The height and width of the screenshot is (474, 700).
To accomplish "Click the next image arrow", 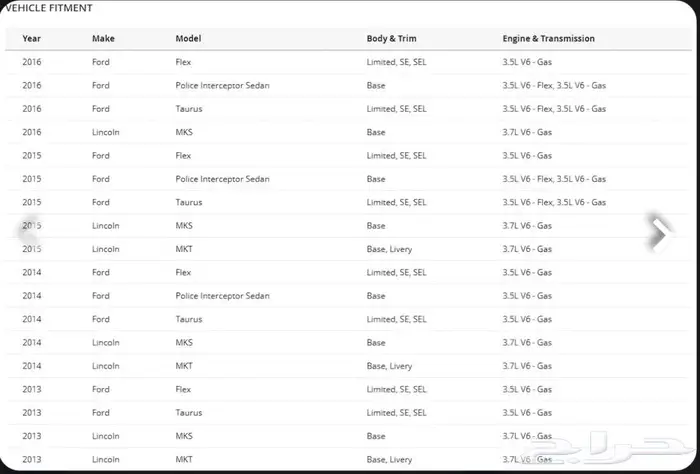I will pos(660,233).
